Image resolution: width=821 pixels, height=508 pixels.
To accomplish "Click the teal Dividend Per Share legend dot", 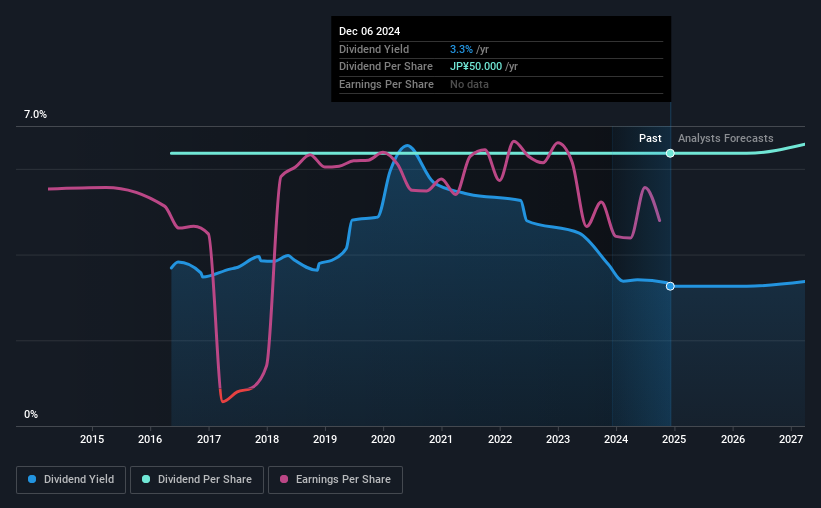I will click(146, 479).
